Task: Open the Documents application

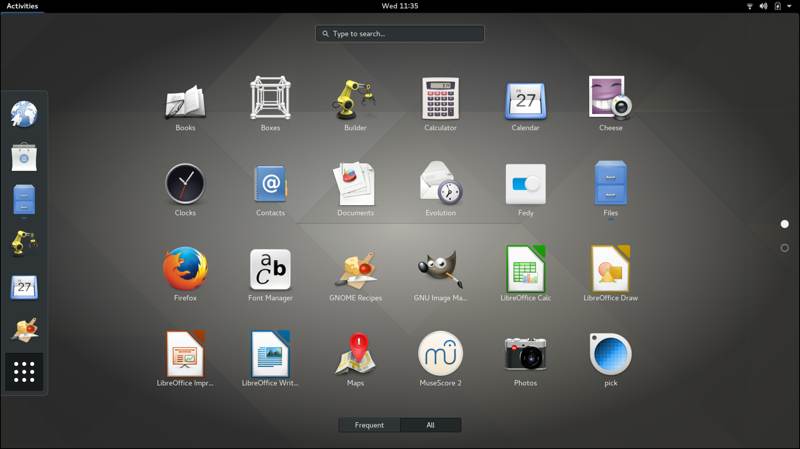Action: click(x=356, y=189)
